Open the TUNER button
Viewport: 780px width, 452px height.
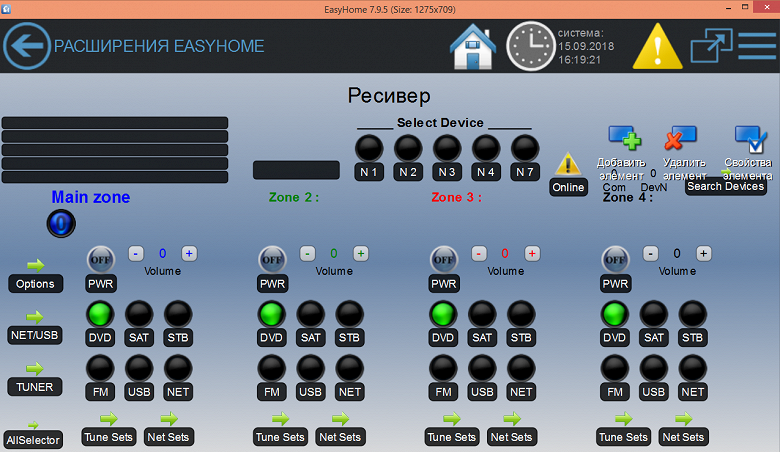click(x=35, y=387)
